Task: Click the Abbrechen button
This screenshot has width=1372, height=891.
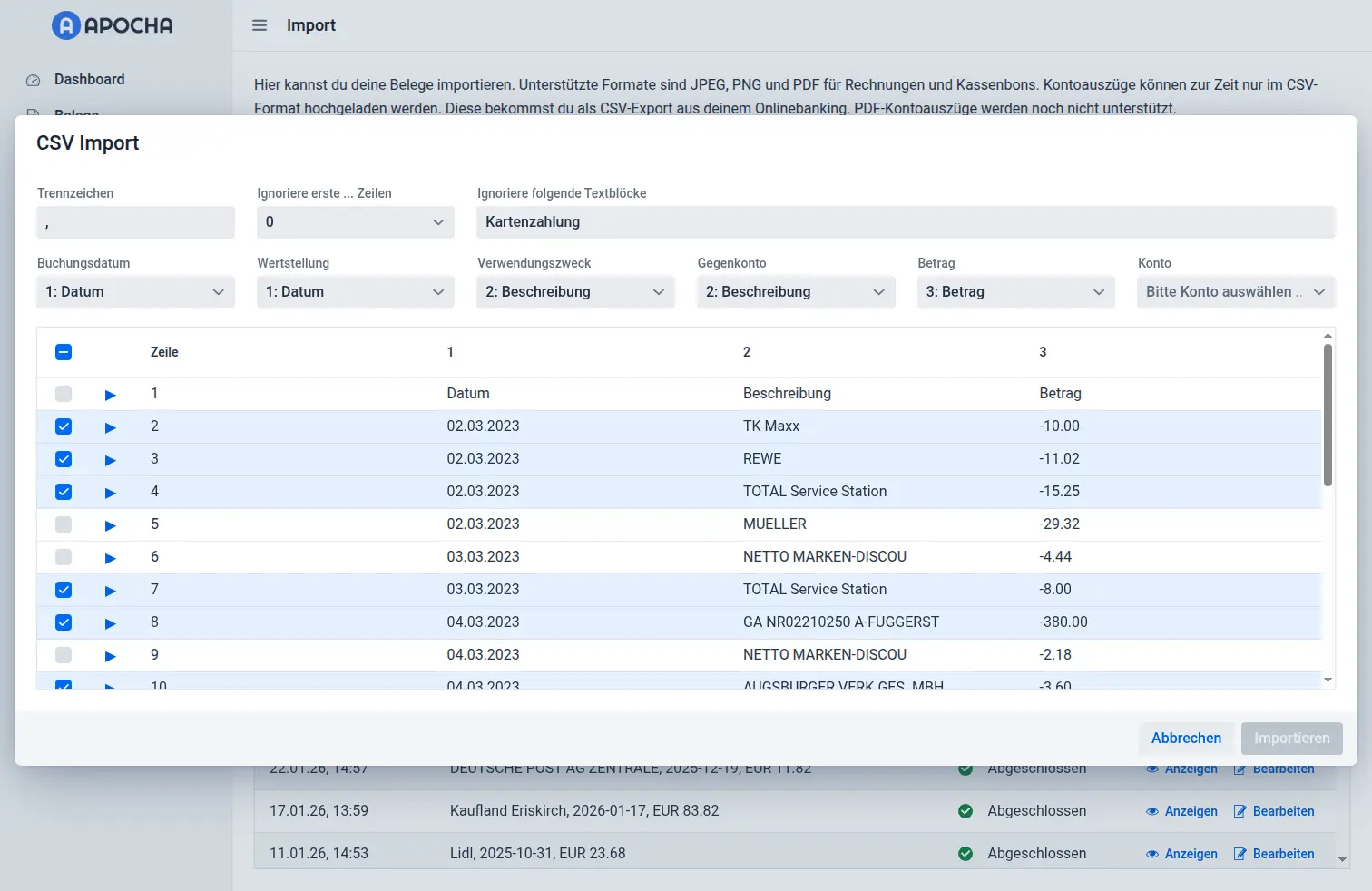Action: (1186, 739)
